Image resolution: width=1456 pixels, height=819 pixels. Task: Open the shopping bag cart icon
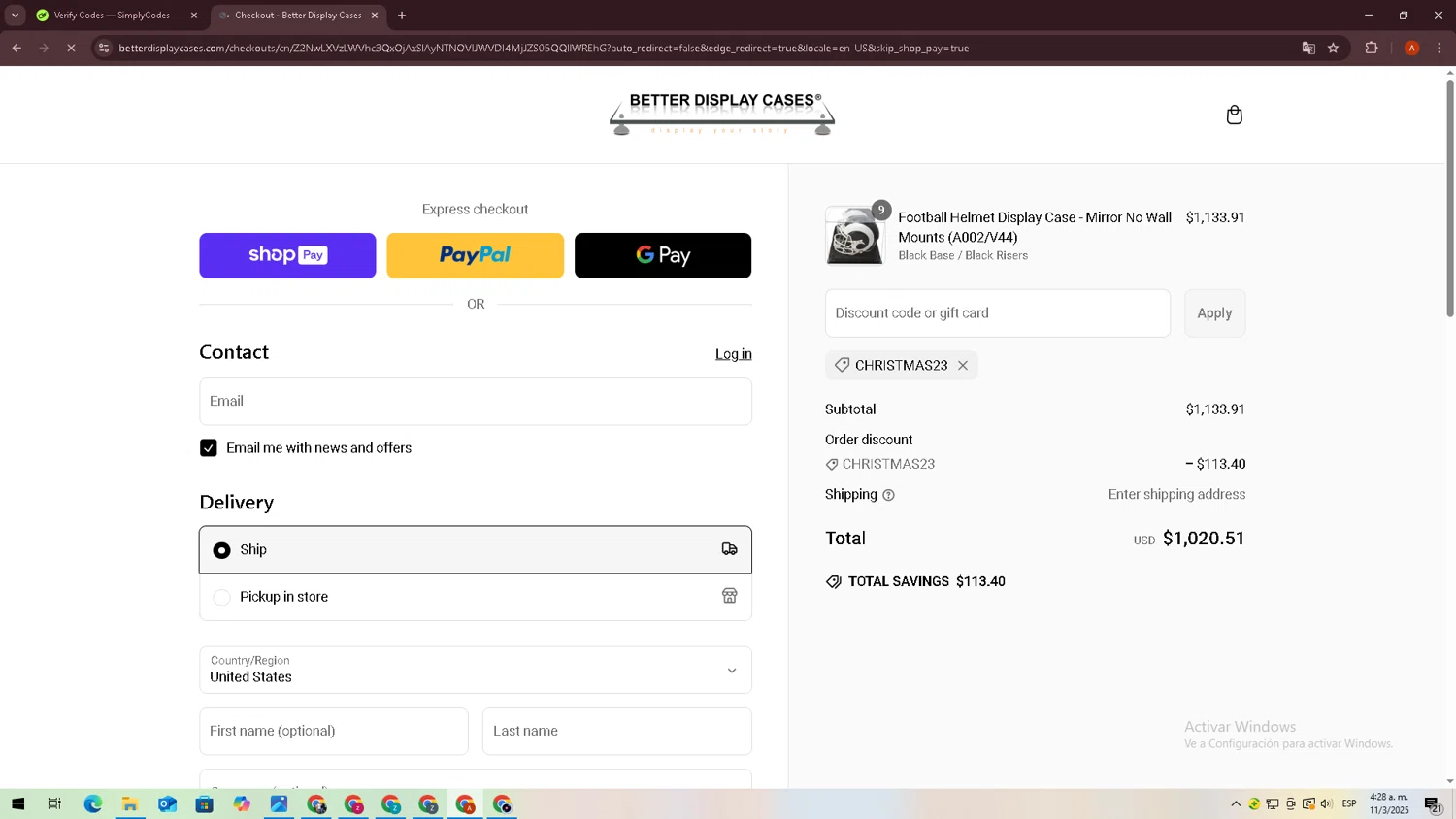1234,115
